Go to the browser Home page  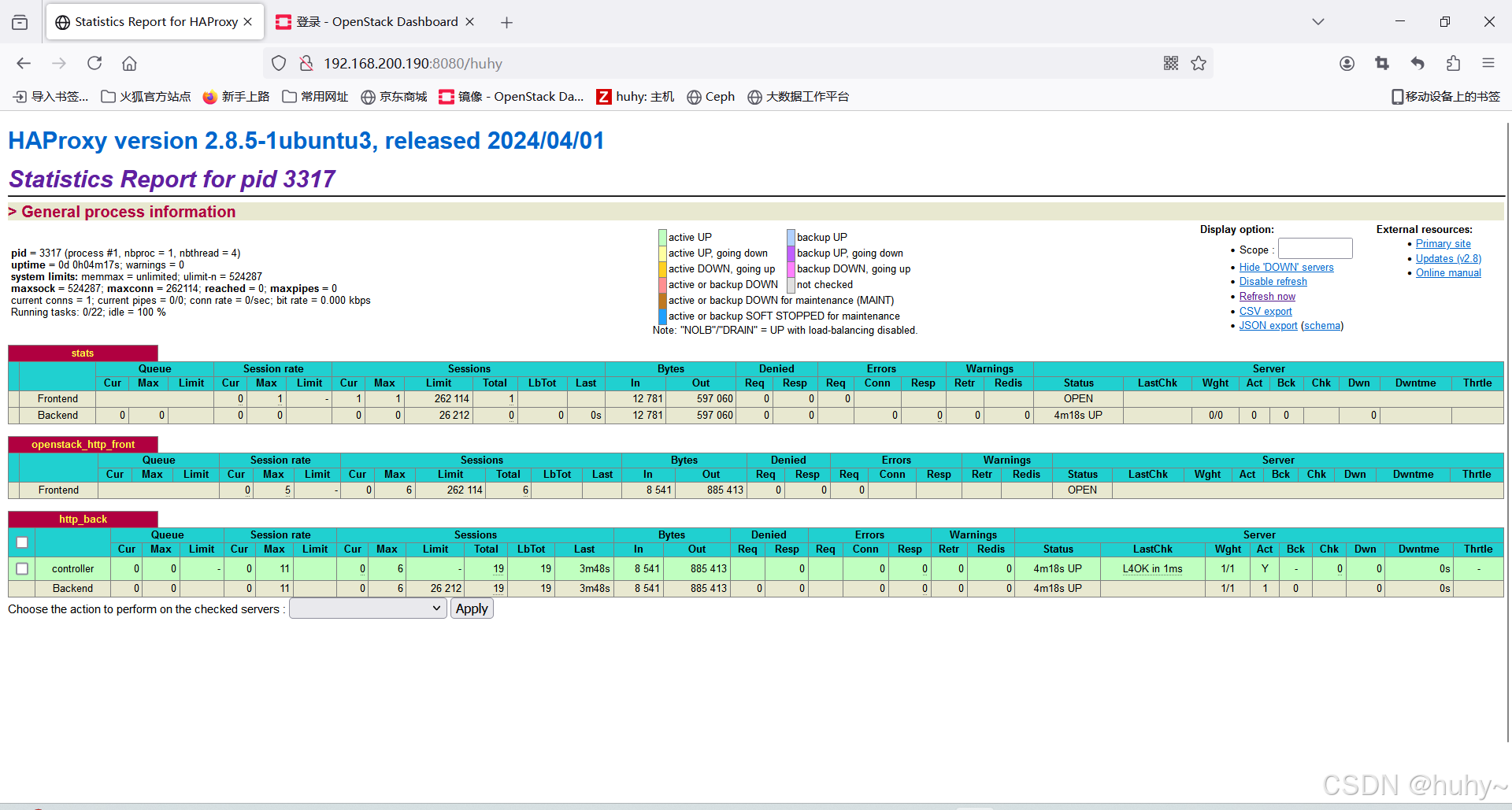point(129,63)
